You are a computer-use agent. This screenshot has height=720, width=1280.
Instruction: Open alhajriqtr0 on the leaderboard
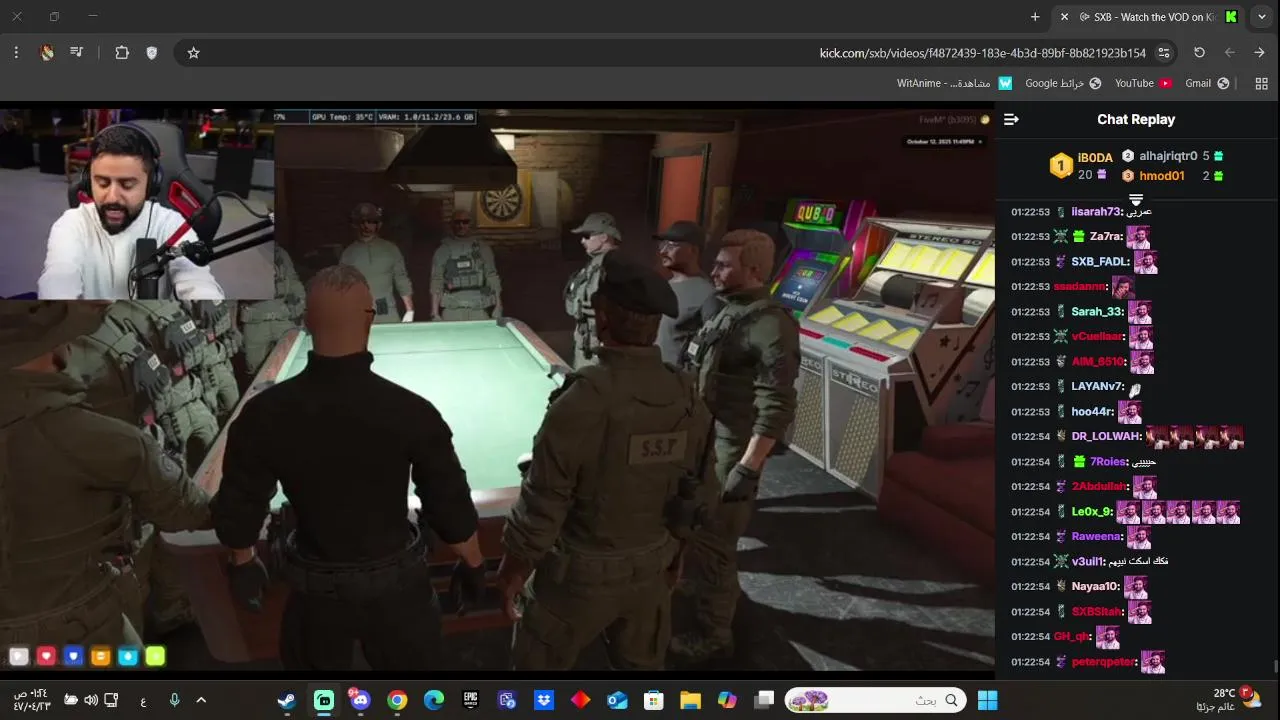click(1168, 156)
